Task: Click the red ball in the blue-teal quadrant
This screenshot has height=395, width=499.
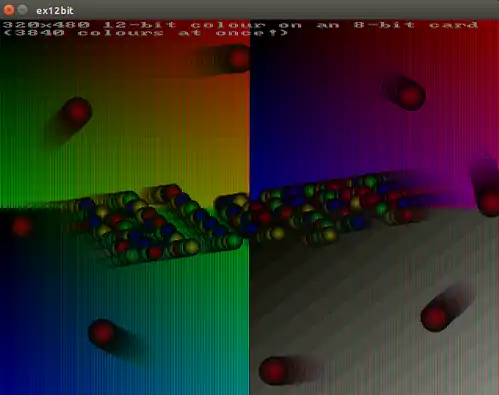Action: 102,333
